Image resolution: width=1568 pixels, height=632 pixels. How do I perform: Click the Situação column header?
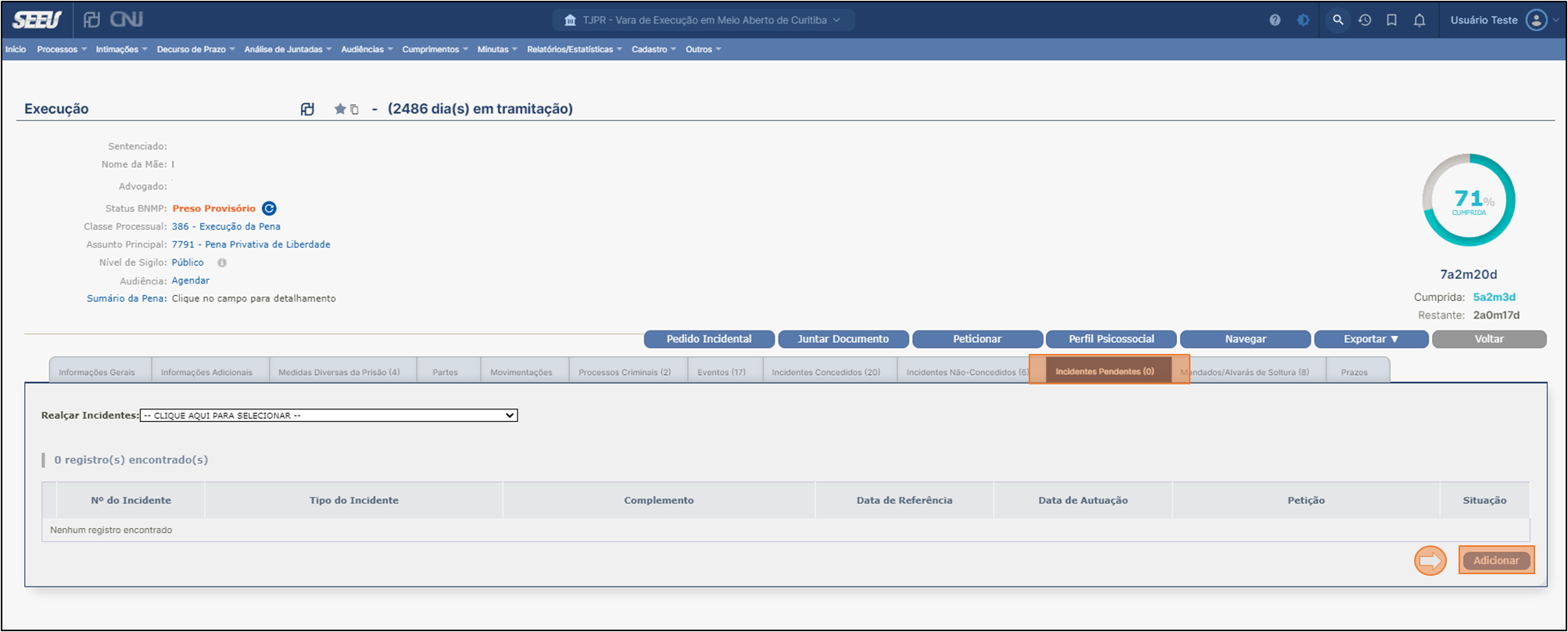[1484, 500]
